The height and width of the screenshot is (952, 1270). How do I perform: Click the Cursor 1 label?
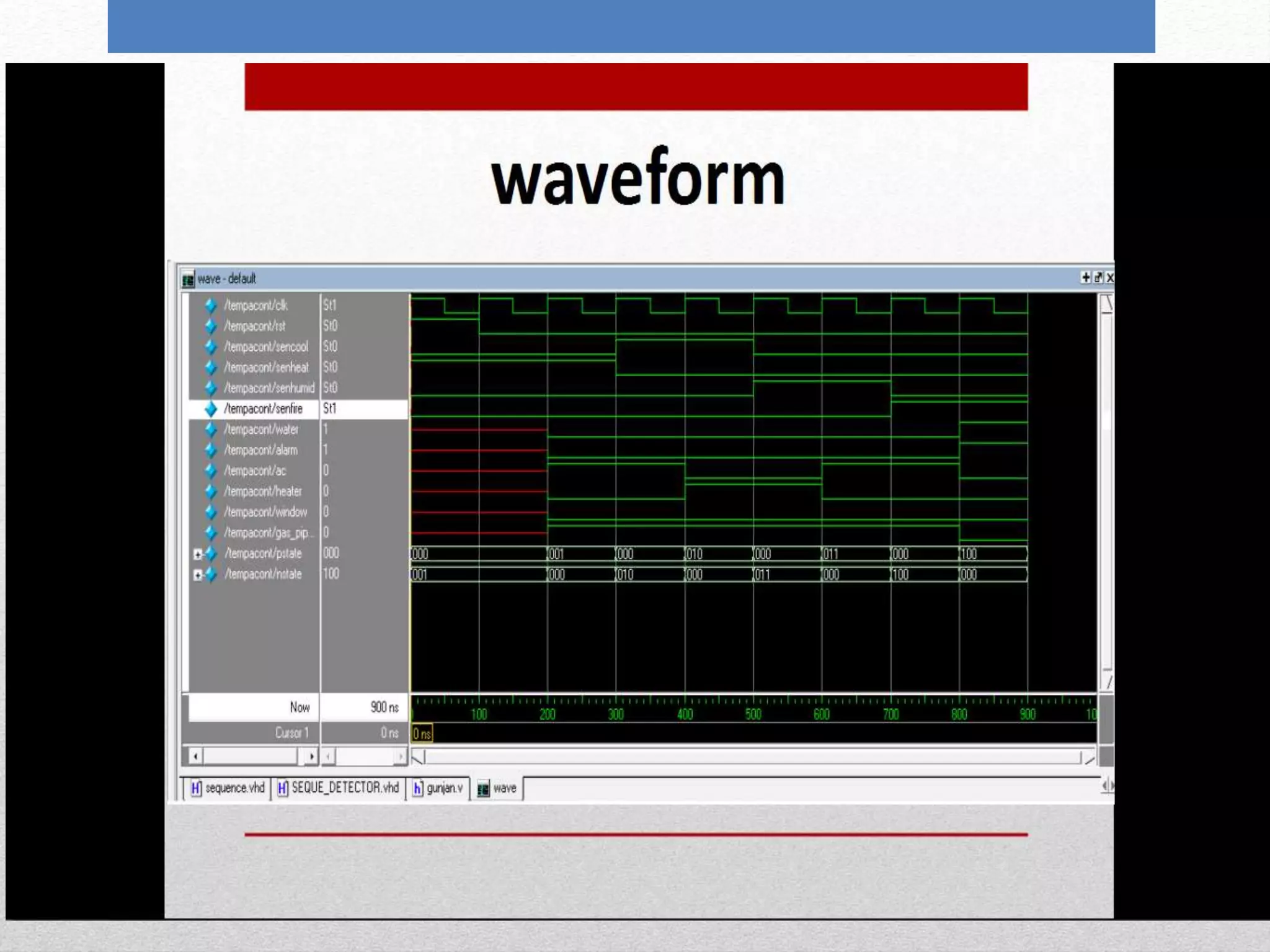[291, 733]
